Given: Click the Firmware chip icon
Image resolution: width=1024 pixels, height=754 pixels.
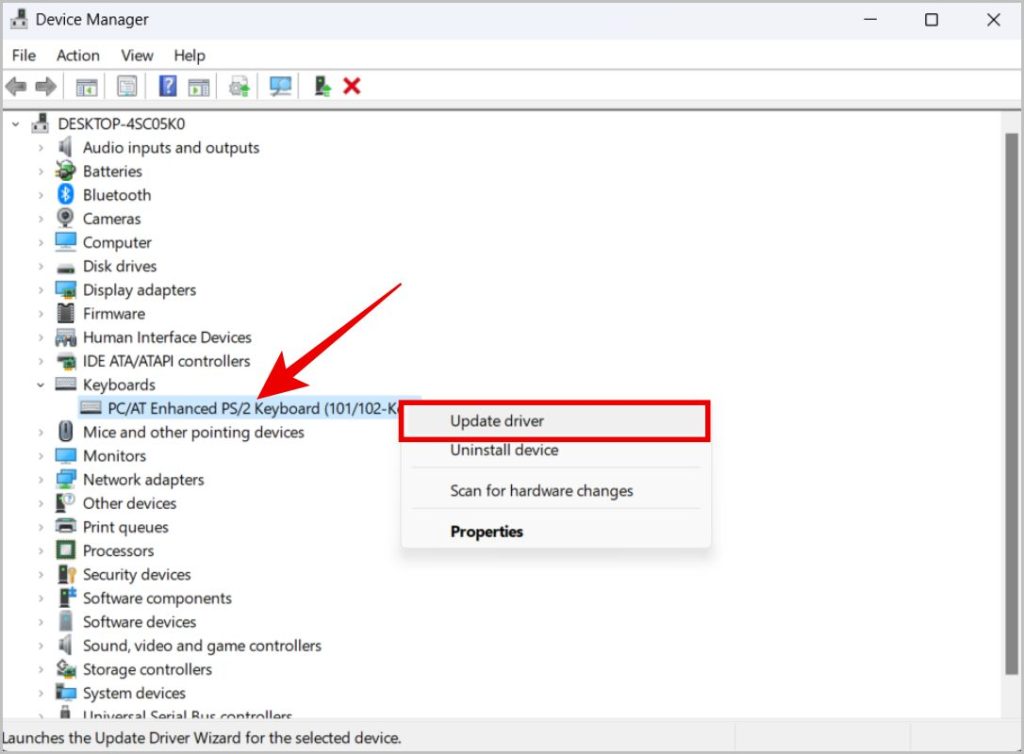Looking at the screenshot, I should point(65,313).
